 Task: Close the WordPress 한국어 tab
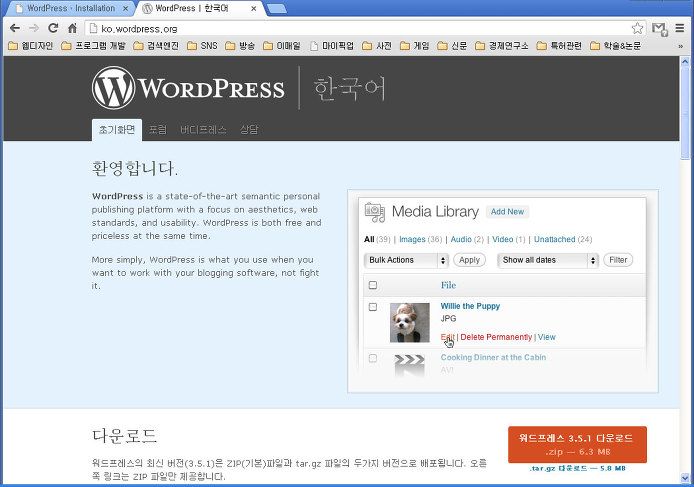pos(254,8)
